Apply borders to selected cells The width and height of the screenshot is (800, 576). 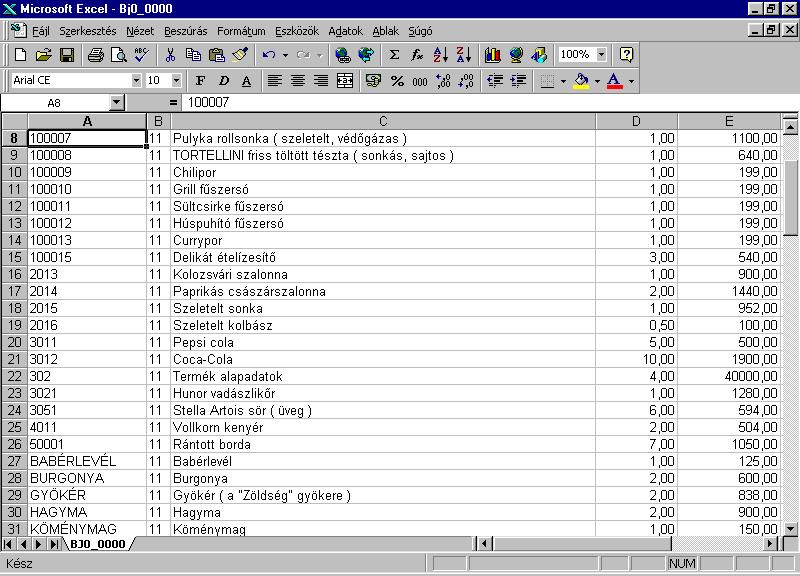[547, 81]
